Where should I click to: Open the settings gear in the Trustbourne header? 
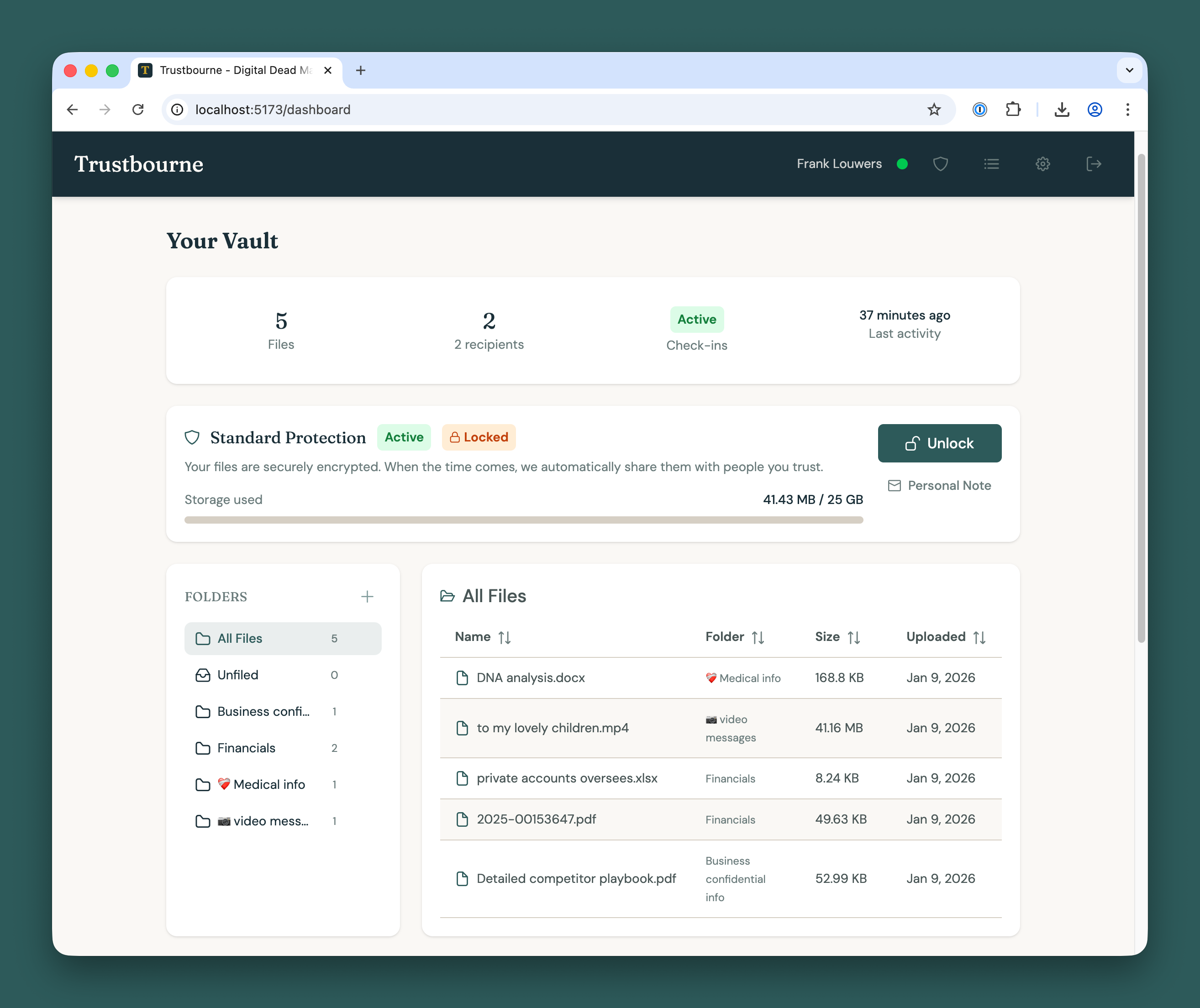[x=1043, y=164]
